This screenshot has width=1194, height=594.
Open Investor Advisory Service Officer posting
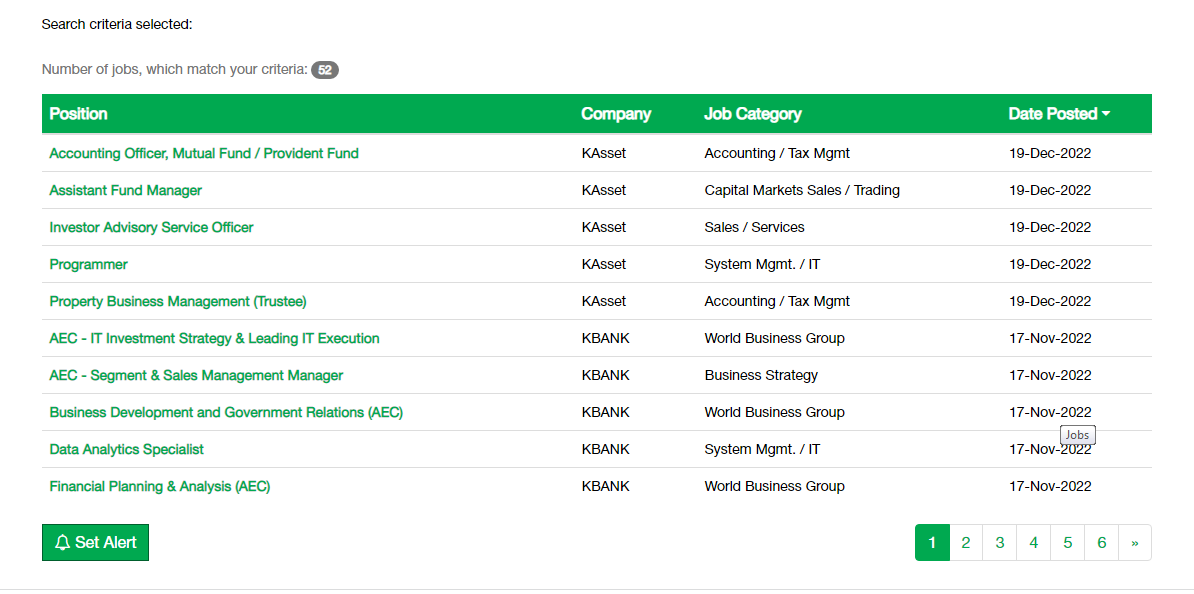[x=152, y=227]
